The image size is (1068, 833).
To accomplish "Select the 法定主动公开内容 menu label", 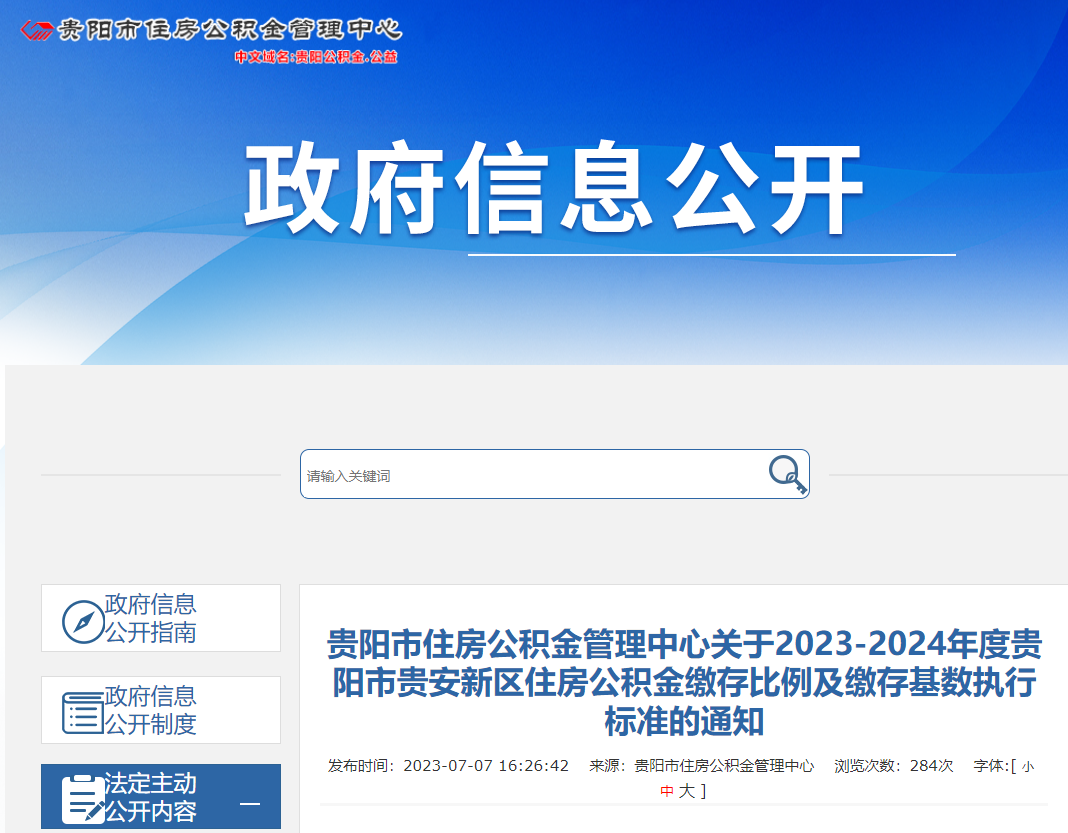I will coord(151,797).
